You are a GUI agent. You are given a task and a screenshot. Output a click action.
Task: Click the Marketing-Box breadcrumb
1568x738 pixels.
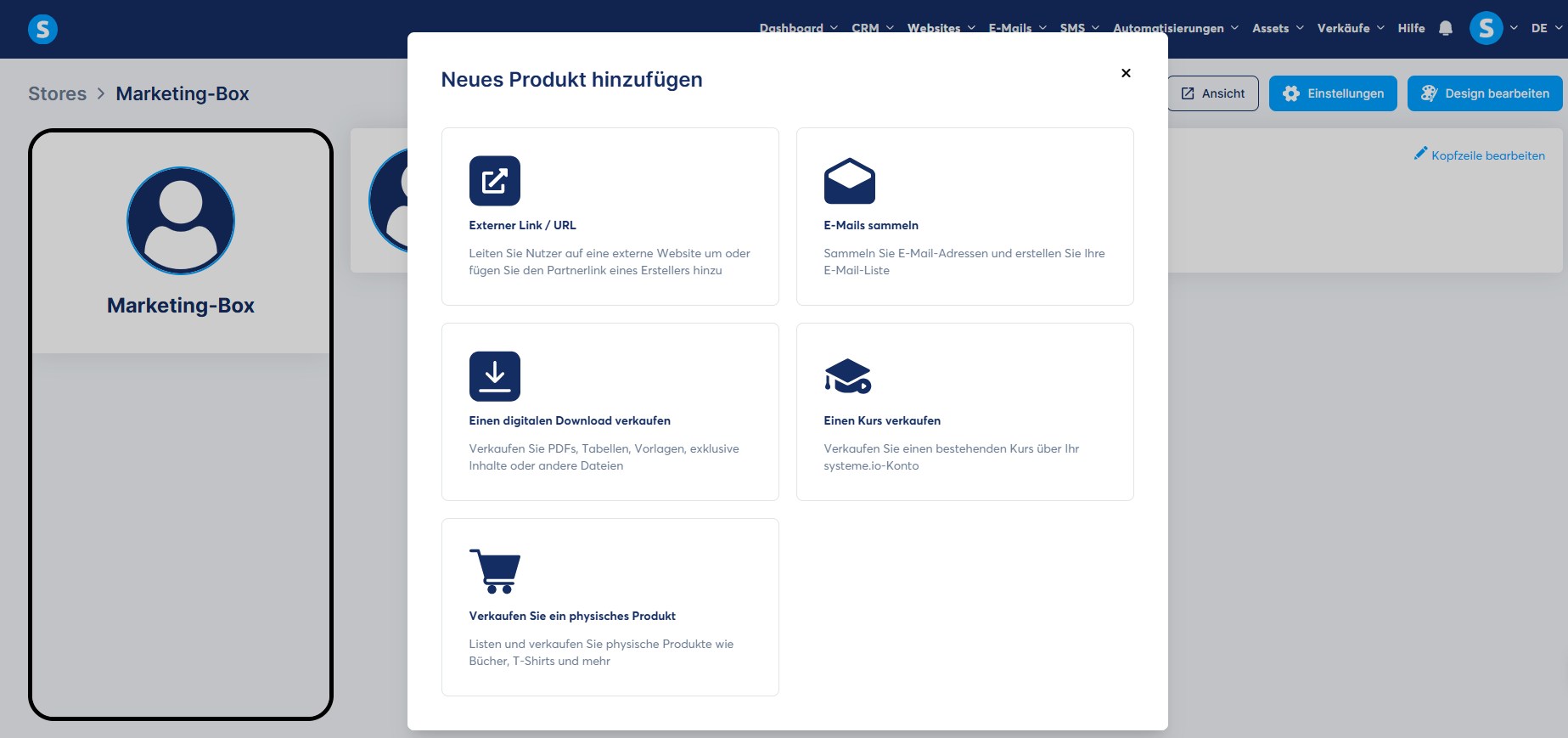[183, 93]
